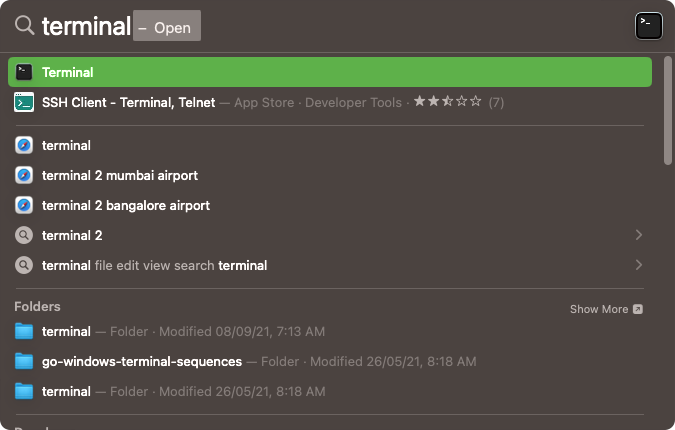Click the search icon beside 'terminal 2'

point(24,235)
